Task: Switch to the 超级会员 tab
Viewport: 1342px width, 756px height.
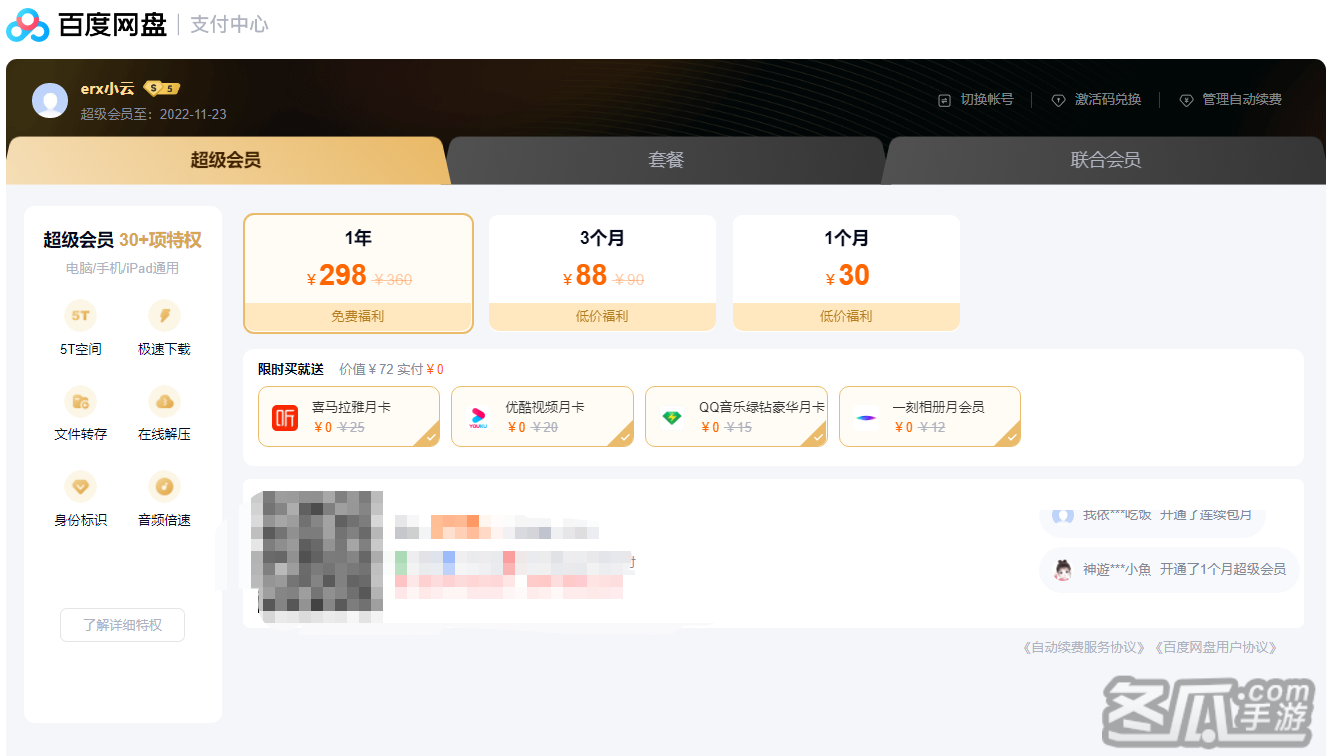Action: pos(226,160)
